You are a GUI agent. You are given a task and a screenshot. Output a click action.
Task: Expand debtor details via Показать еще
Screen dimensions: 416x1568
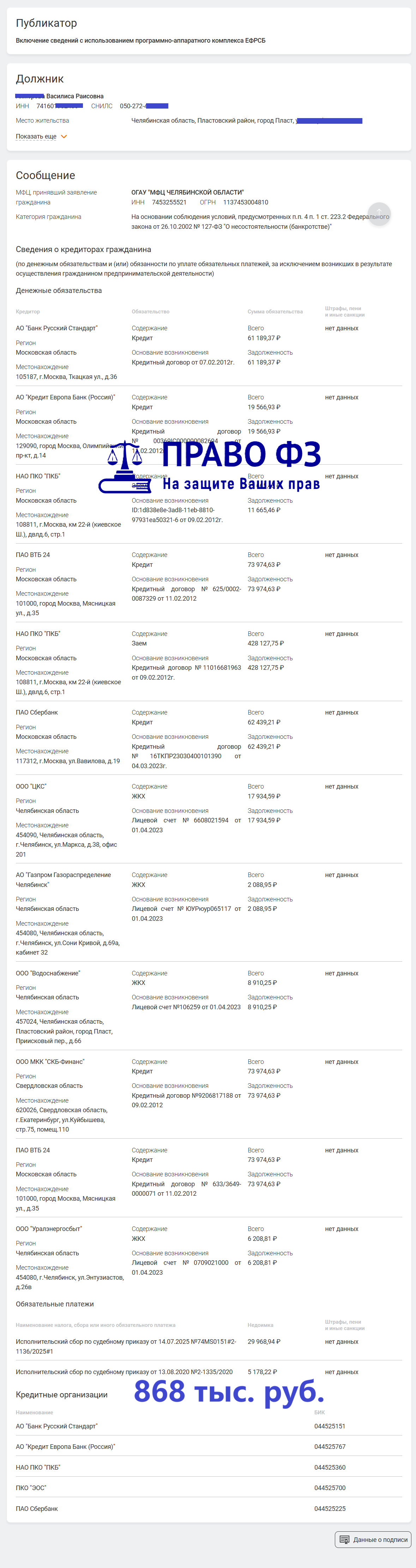(36, 137)
